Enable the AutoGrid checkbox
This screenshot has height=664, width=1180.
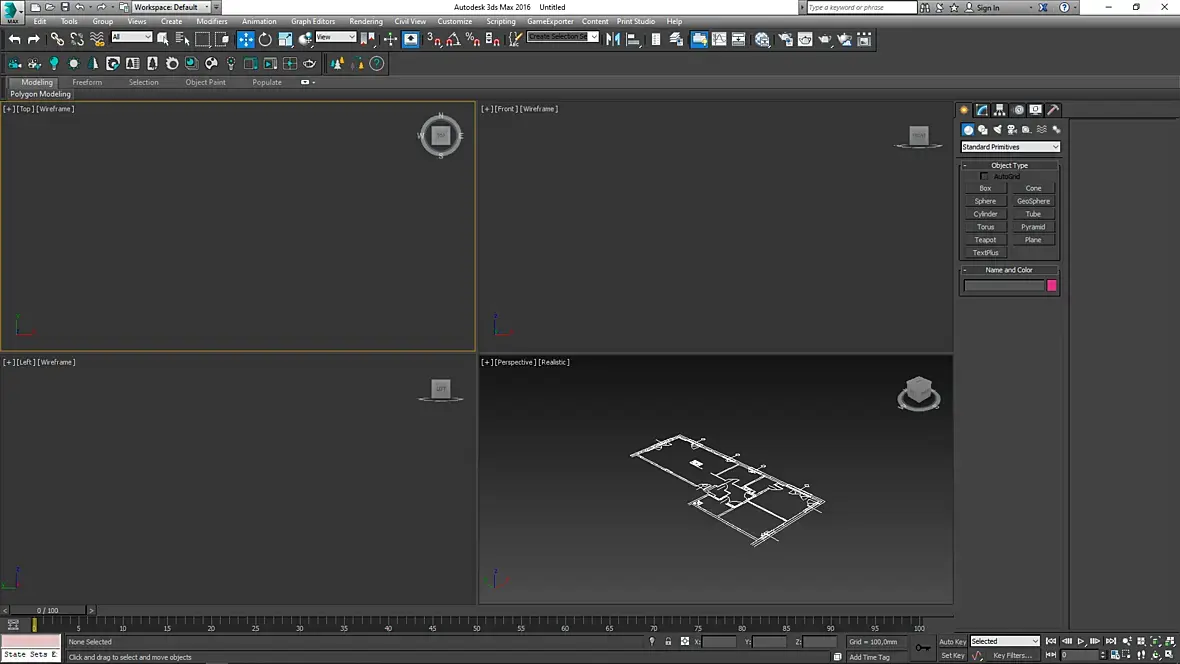(984, 176)
